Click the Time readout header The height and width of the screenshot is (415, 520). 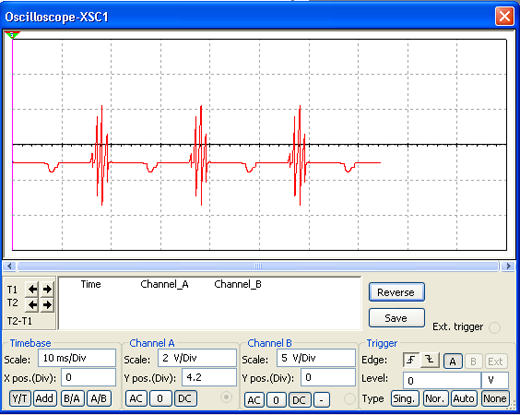(x=91, y=284)
